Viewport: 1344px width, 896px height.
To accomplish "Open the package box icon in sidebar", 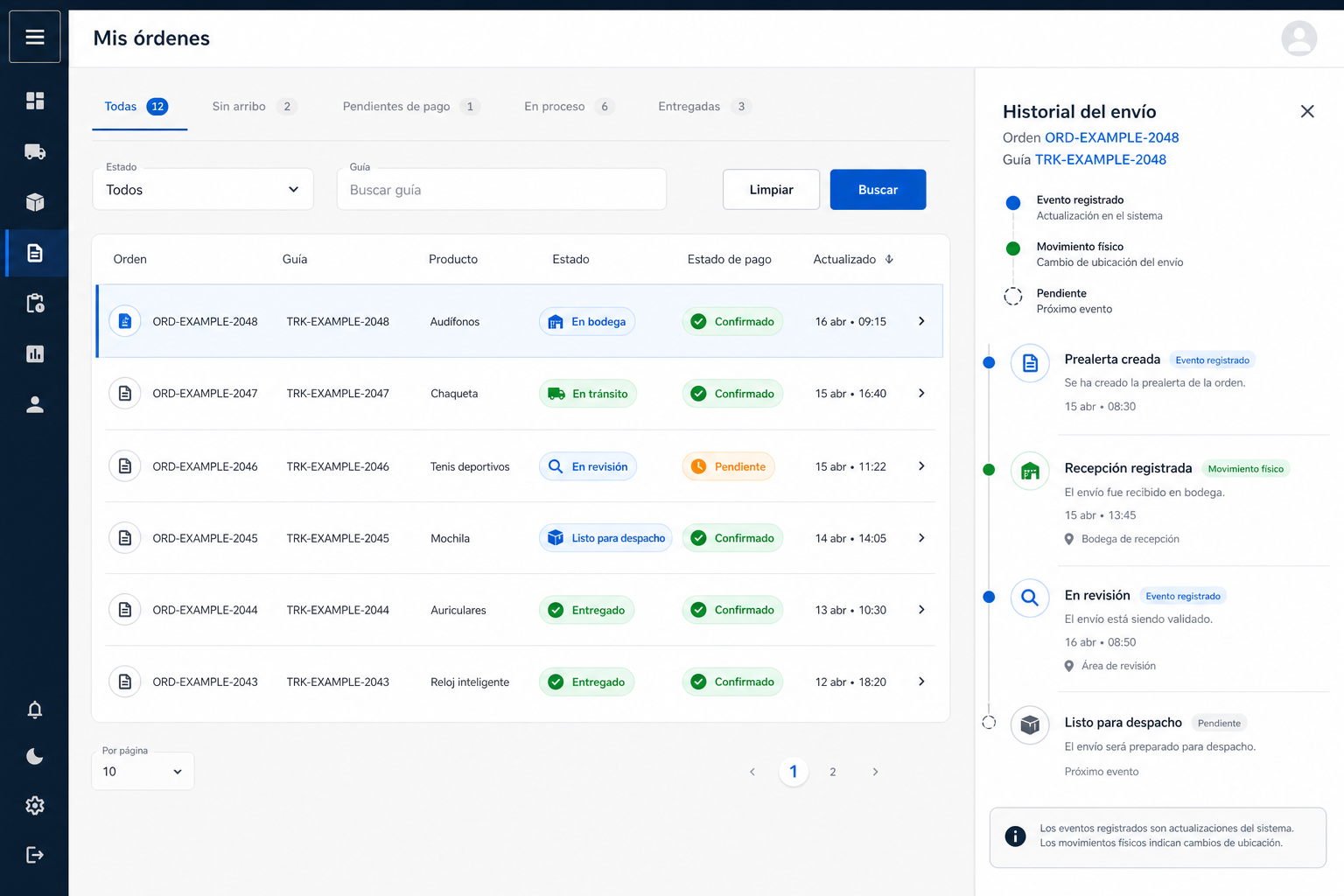I will (x=35, y=202).
